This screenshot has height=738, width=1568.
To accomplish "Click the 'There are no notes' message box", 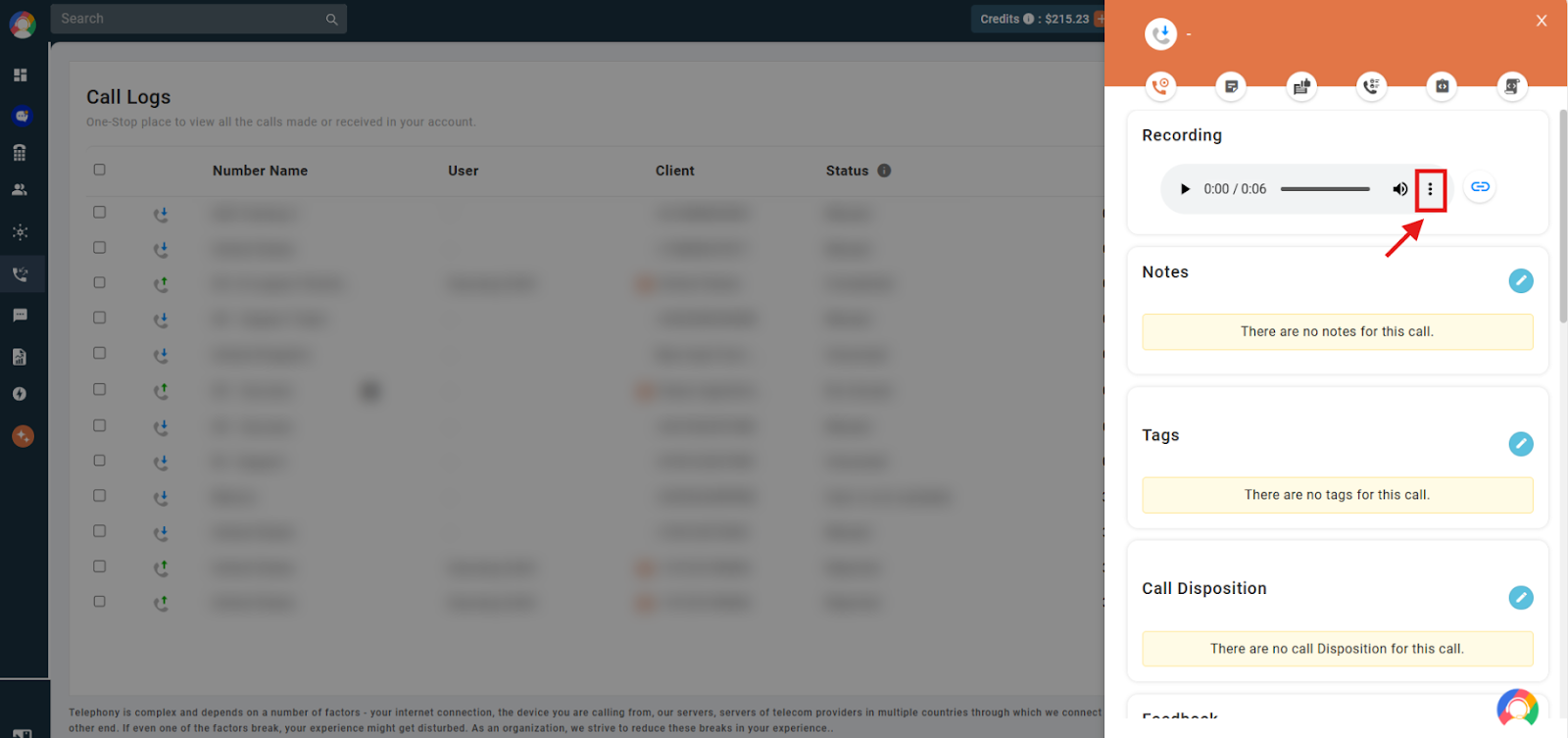I will pyautogui.click(x=1337, y=332).
